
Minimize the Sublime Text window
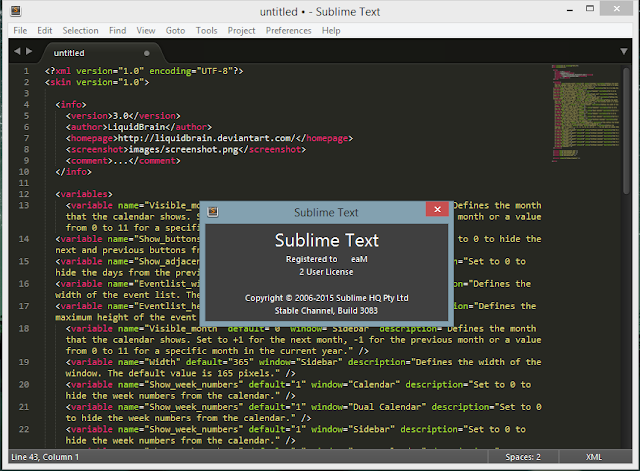[570, 9]
